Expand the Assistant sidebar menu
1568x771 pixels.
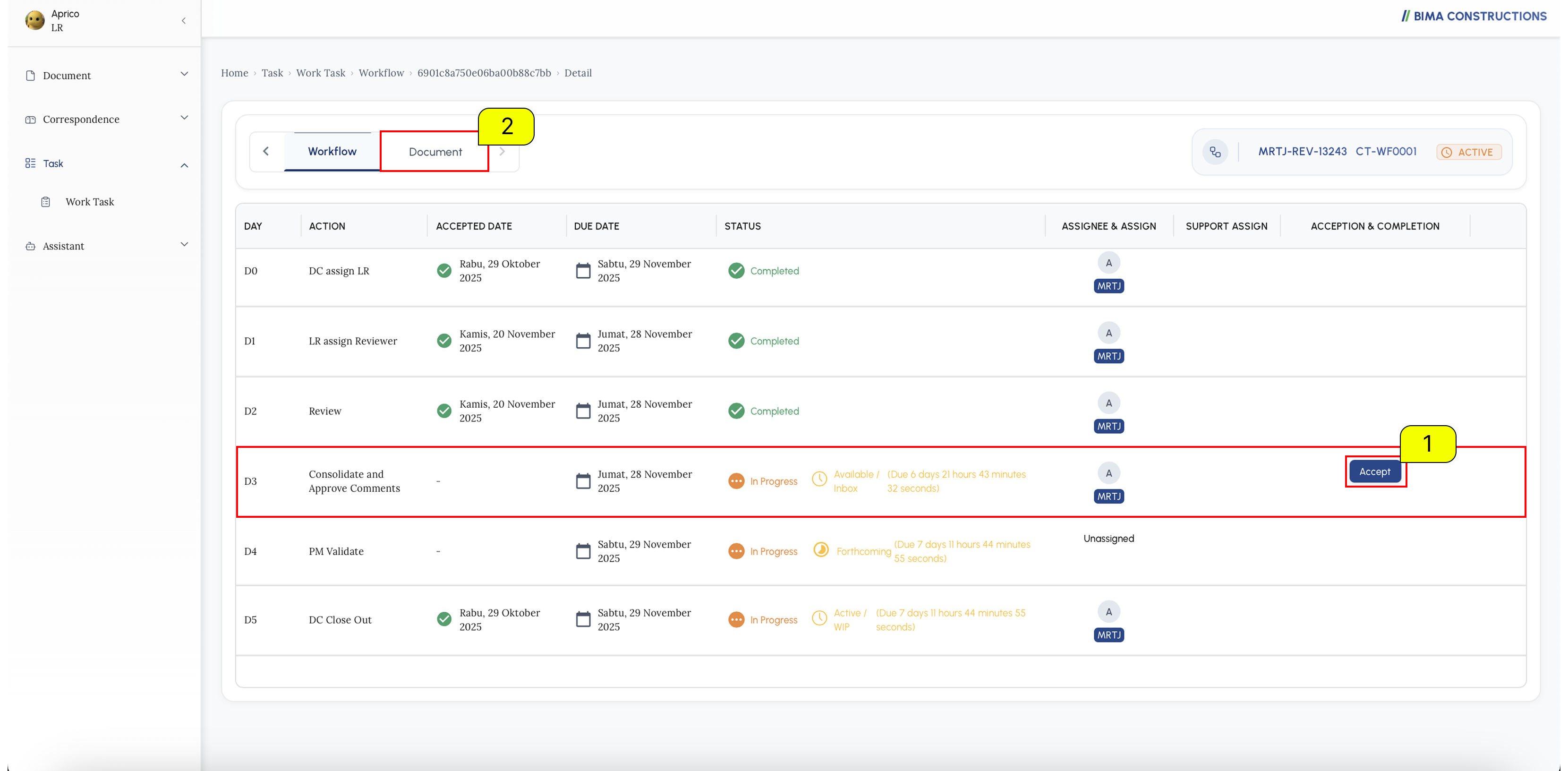coord(184,244)
